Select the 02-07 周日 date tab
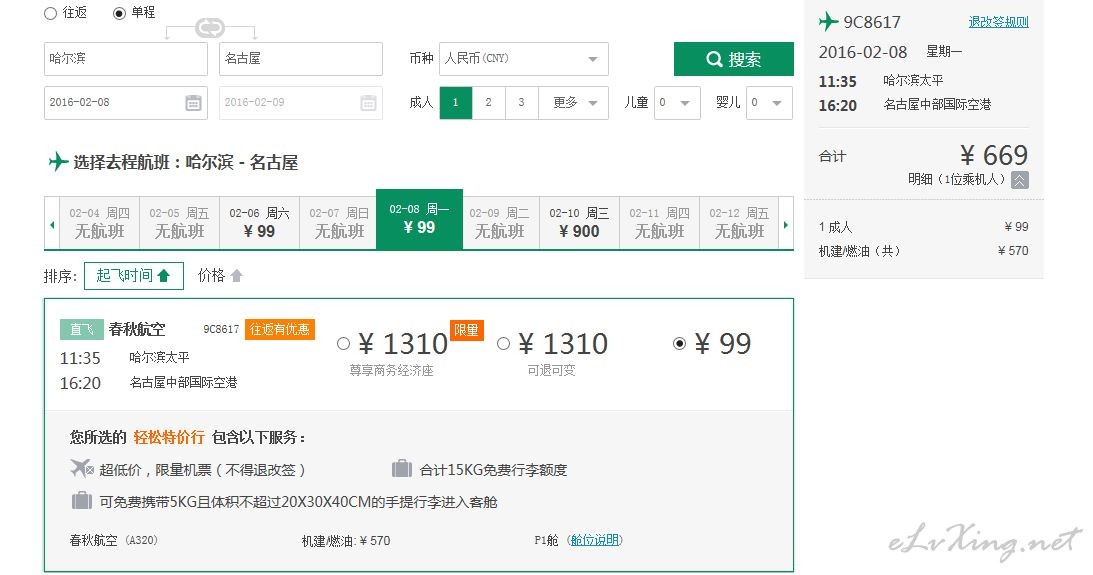The height and width of the screenshot is (575, 1093). 339,223
